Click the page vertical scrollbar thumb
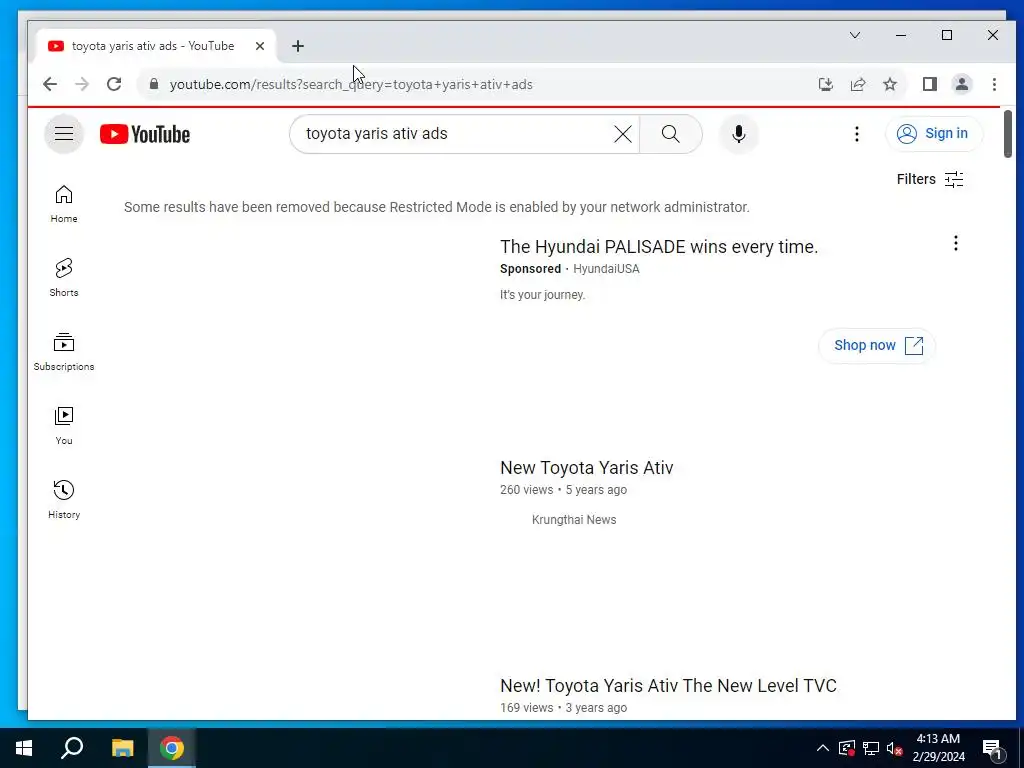The image size is (1024, 768). (1008, 134)
